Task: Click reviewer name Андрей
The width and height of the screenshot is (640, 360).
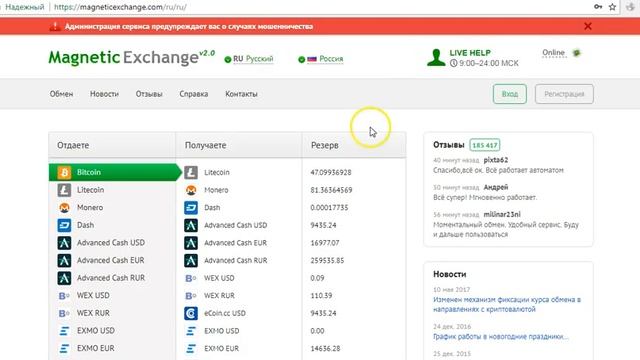Action: [x=496, y=187]
